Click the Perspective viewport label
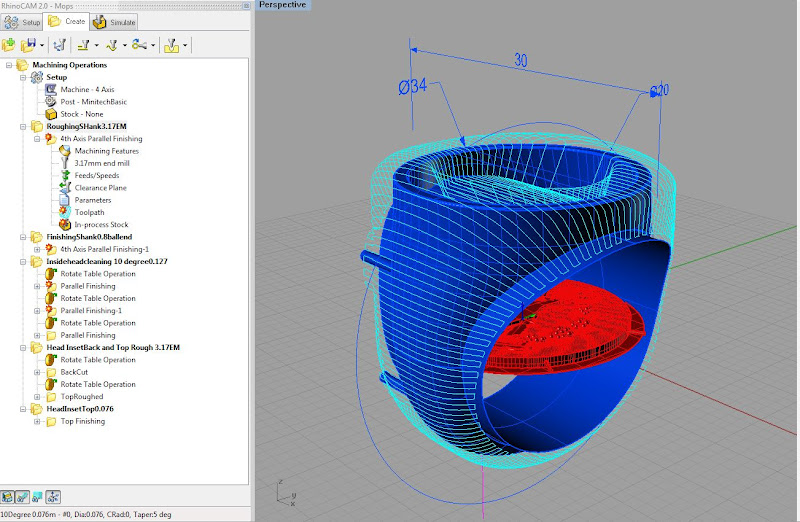 coord(284,5)
